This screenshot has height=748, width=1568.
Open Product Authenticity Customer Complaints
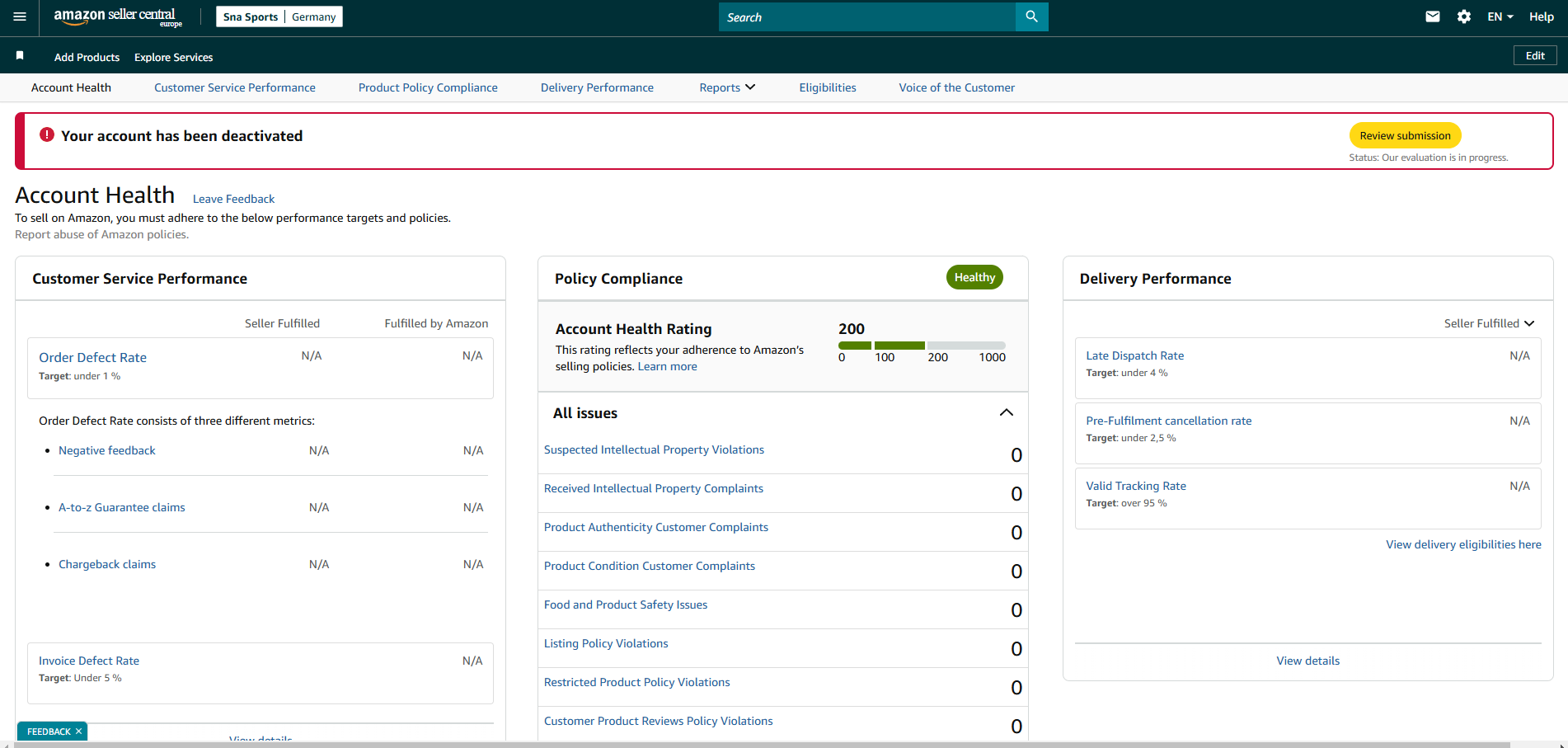tap(656, 527)
